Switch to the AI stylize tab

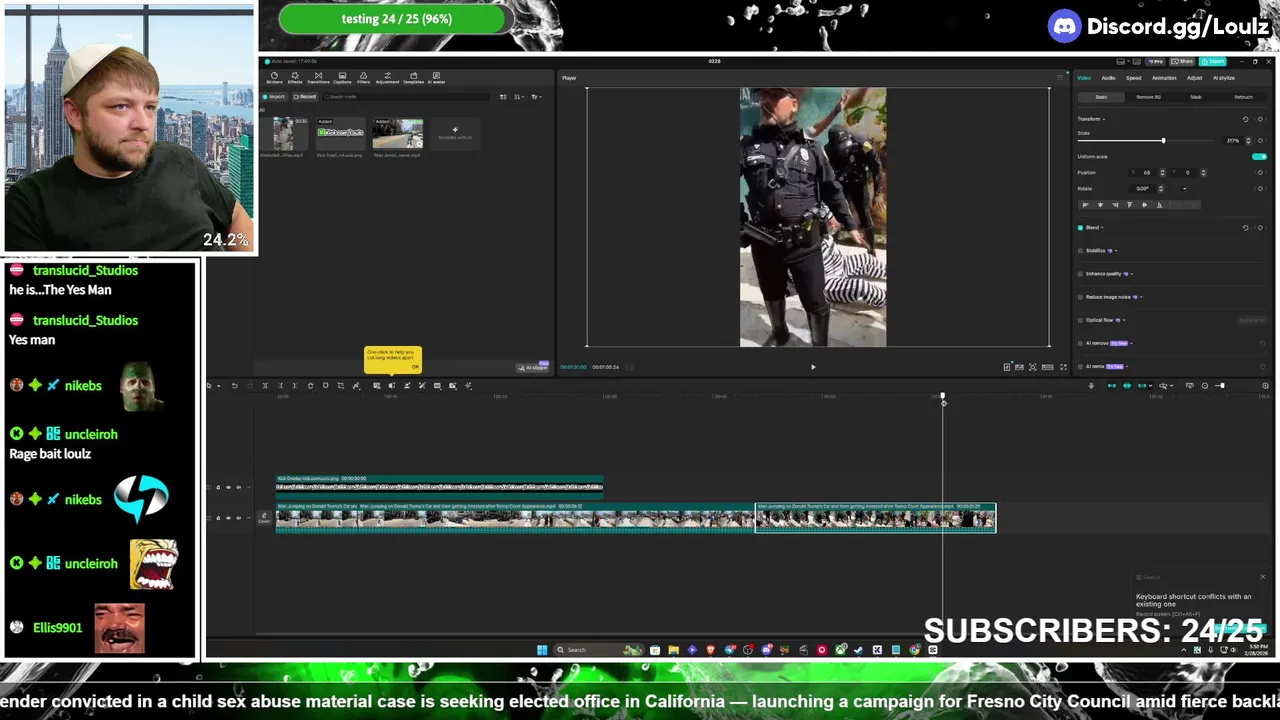[1224, 78]
